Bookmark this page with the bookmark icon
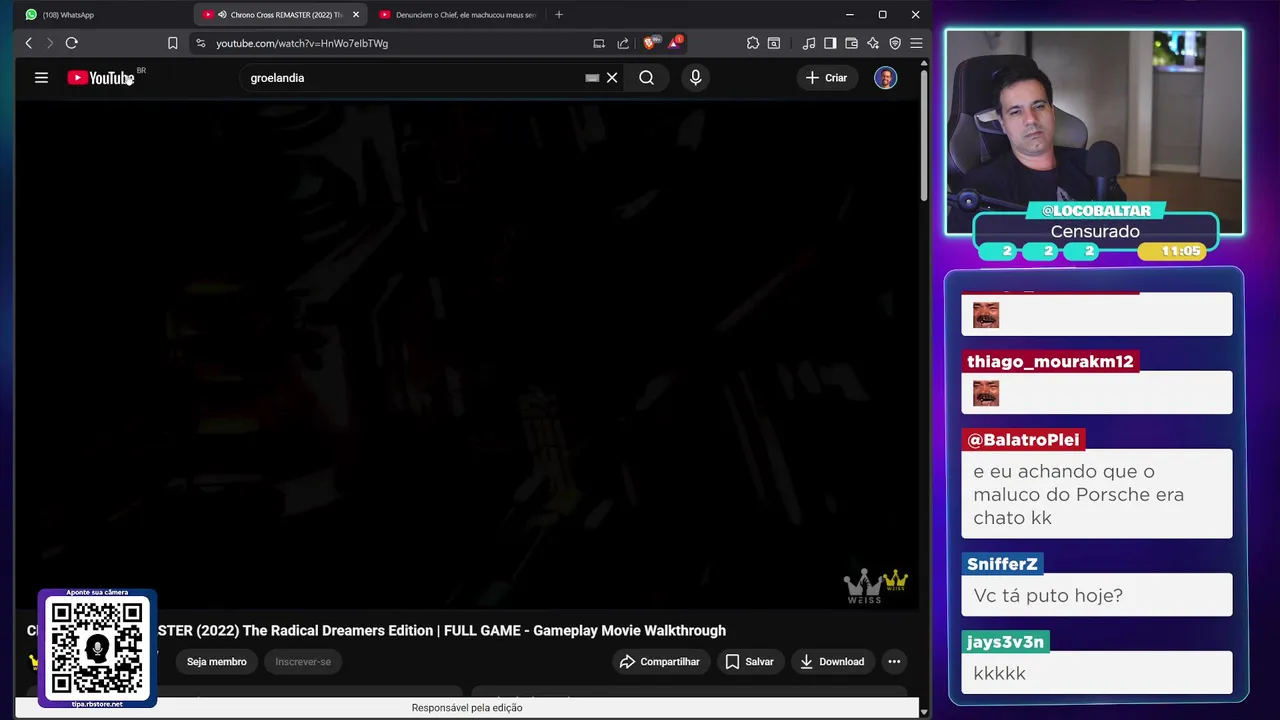This screenshot has width=1280, height=720. [x=172, y=43]
